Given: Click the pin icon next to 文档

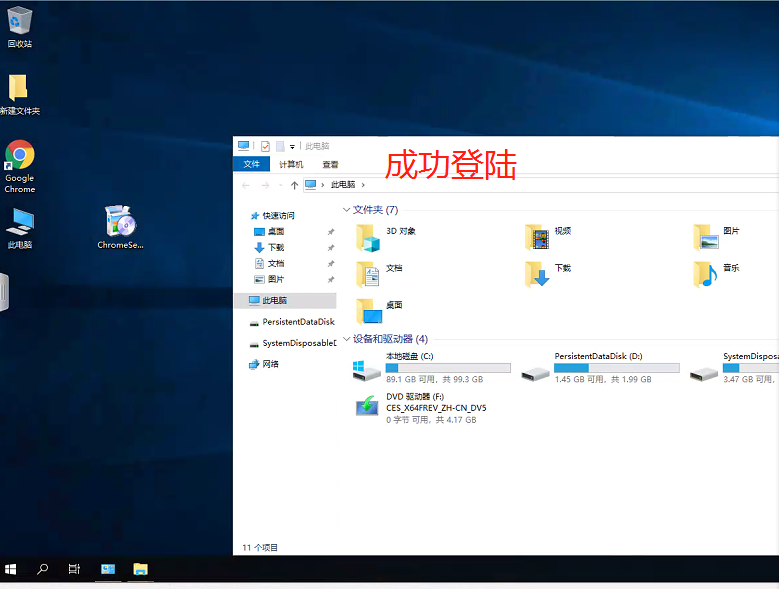Looking at the screenshot, I should click(x=331, y=264).
